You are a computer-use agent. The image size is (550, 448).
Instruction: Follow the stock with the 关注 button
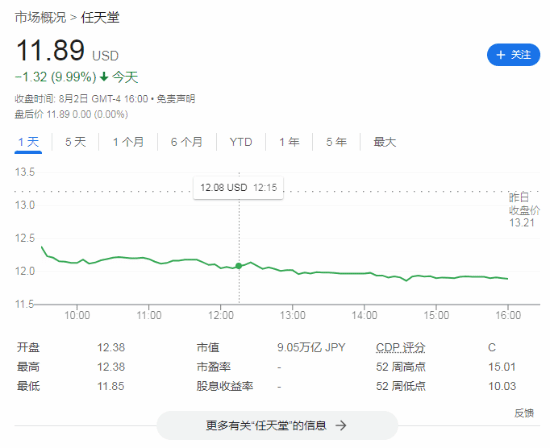[513, 55]
